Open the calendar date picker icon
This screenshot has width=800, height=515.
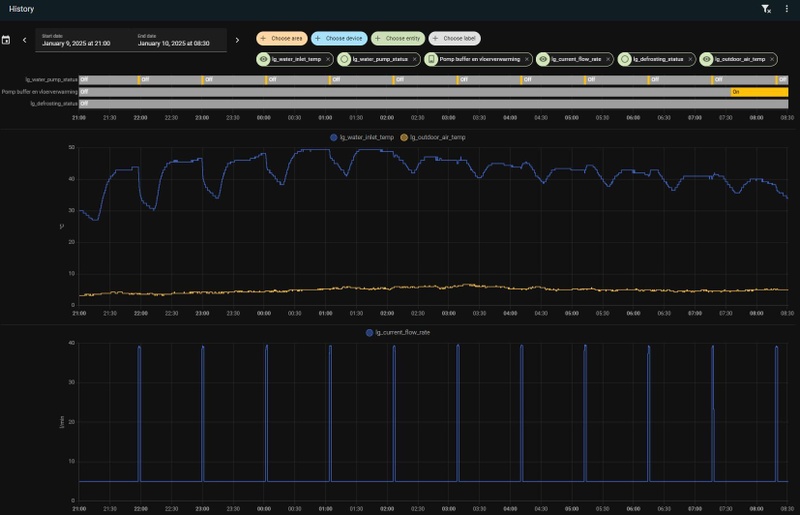[7, 40]
